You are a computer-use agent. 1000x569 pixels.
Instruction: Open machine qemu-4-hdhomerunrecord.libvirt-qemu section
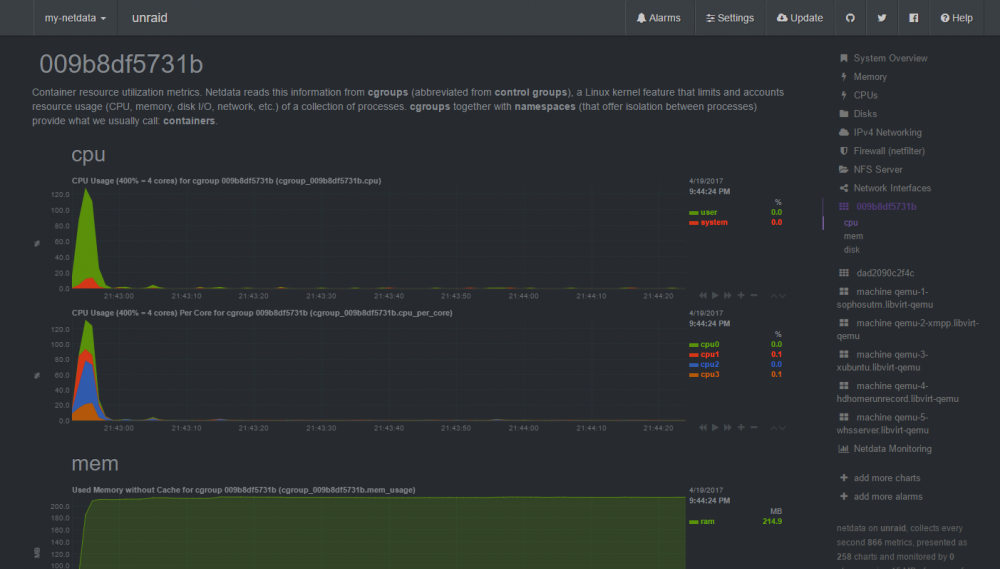point(898,392)
